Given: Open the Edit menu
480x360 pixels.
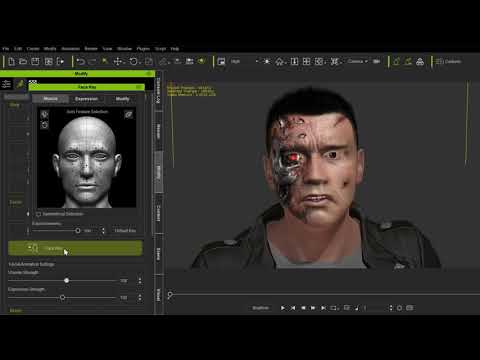Looking at the screenshot, I should [18, 49].
